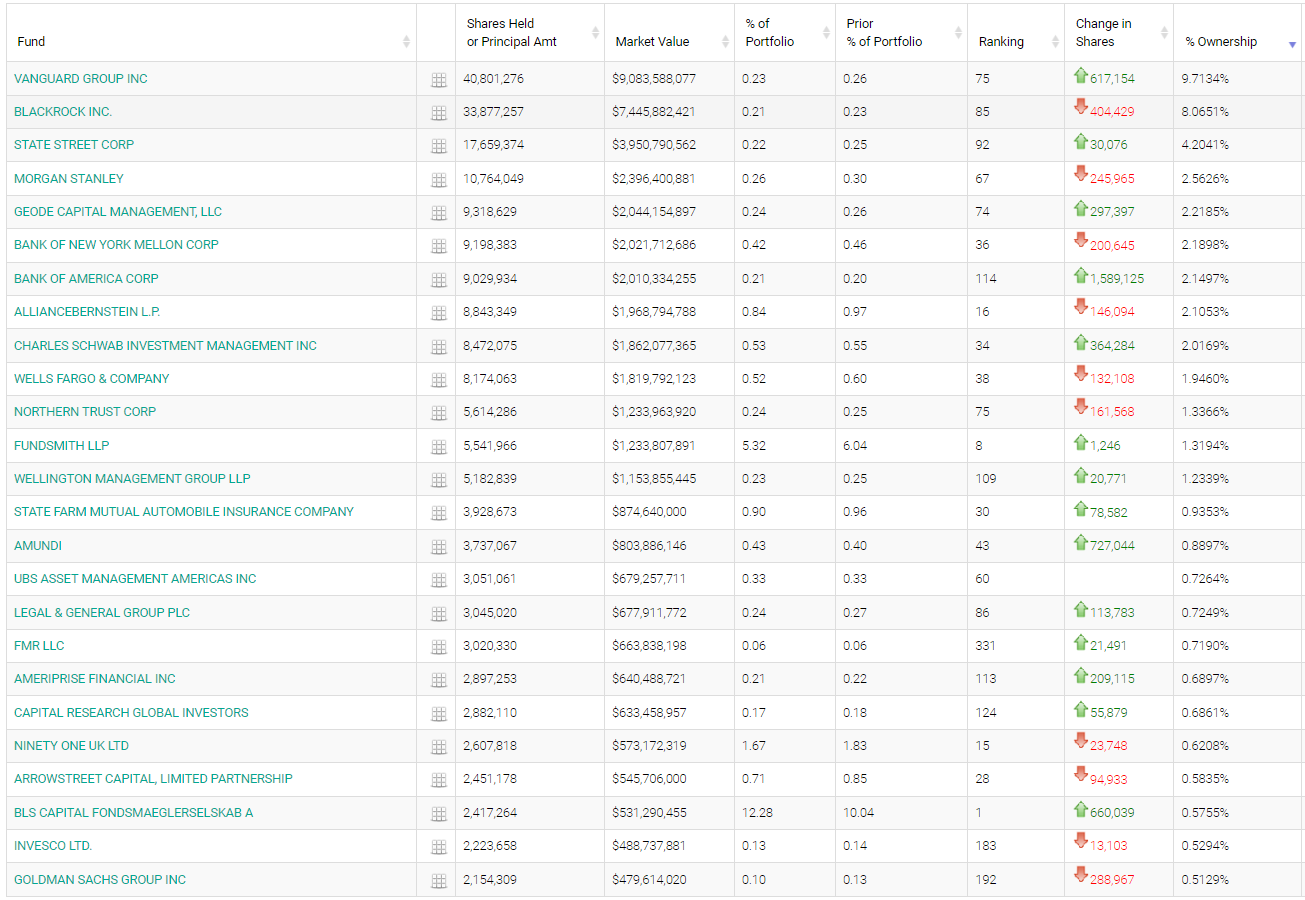The width and height of the screenshot is (1305, 900).
Task: Click Goldman Sachs share change 288,967
Action: coord(1112,880)
